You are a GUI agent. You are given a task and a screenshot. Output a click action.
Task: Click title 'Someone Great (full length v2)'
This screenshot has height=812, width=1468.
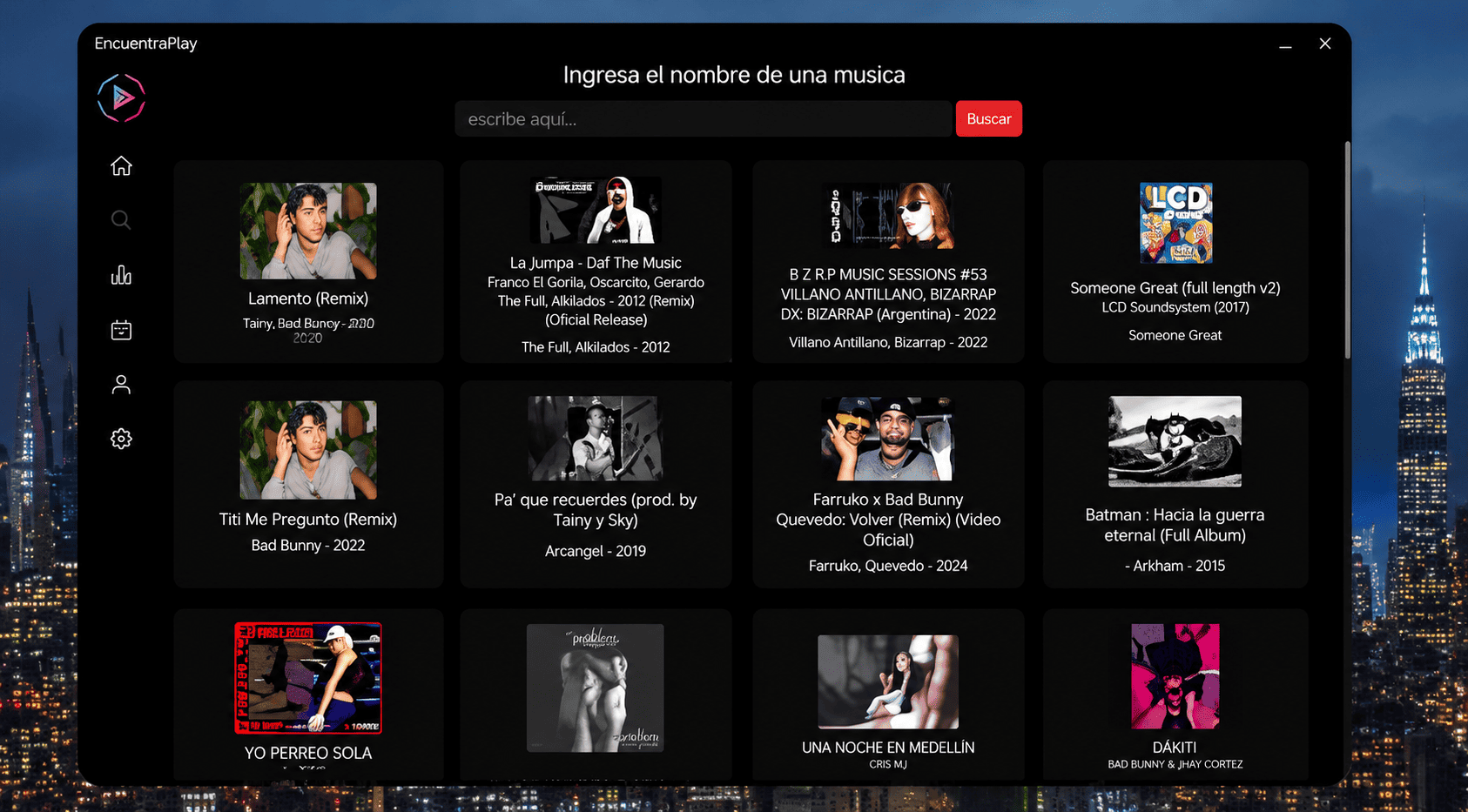(1175, 288)
